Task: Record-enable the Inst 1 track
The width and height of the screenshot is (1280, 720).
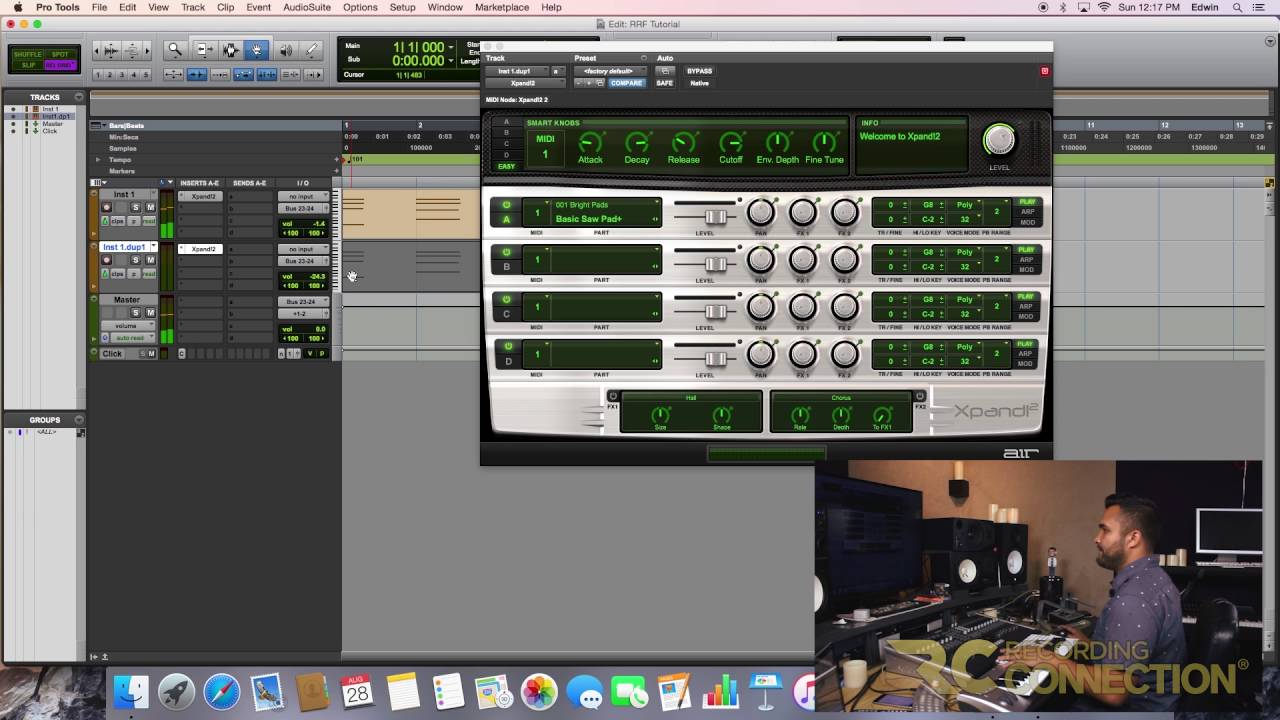Action: coord(107,207)
